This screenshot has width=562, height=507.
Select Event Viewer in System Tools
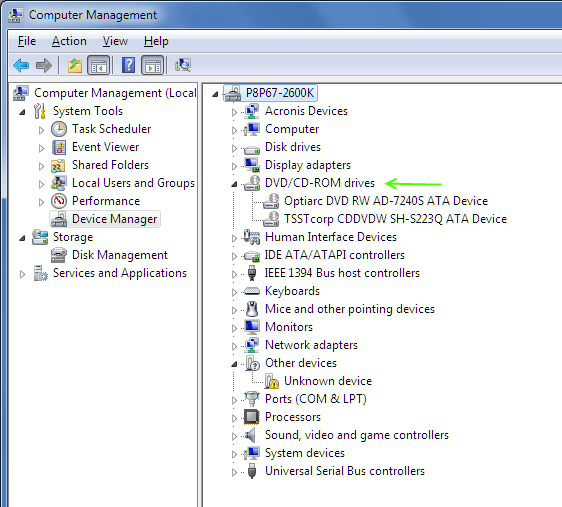click(105, 147)
